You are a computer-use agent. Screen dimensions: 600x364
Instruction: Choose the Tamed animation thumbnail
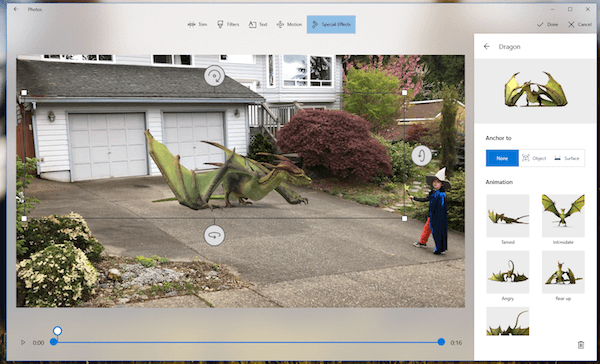point(508,216)
